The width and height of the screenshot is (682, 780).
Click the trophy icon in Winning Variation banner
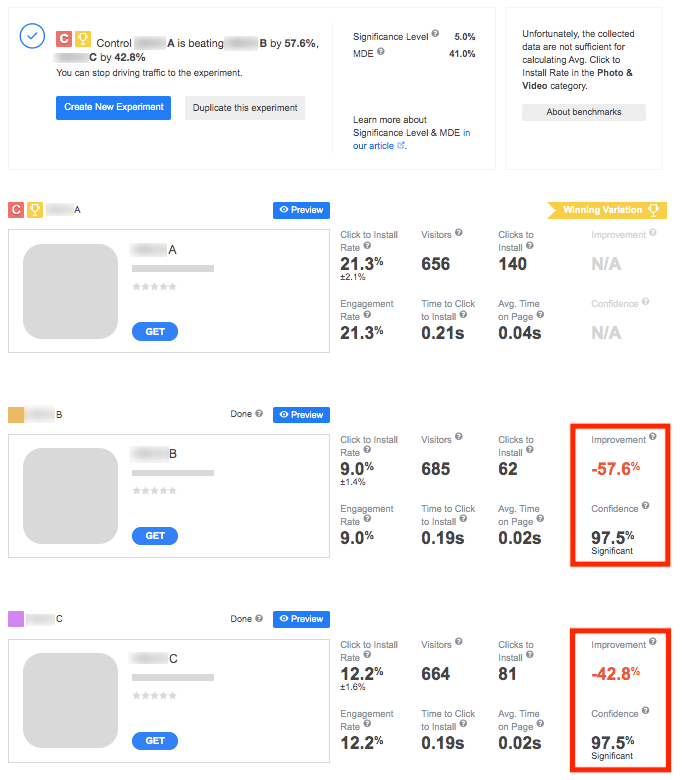click(x=653, y=210)
